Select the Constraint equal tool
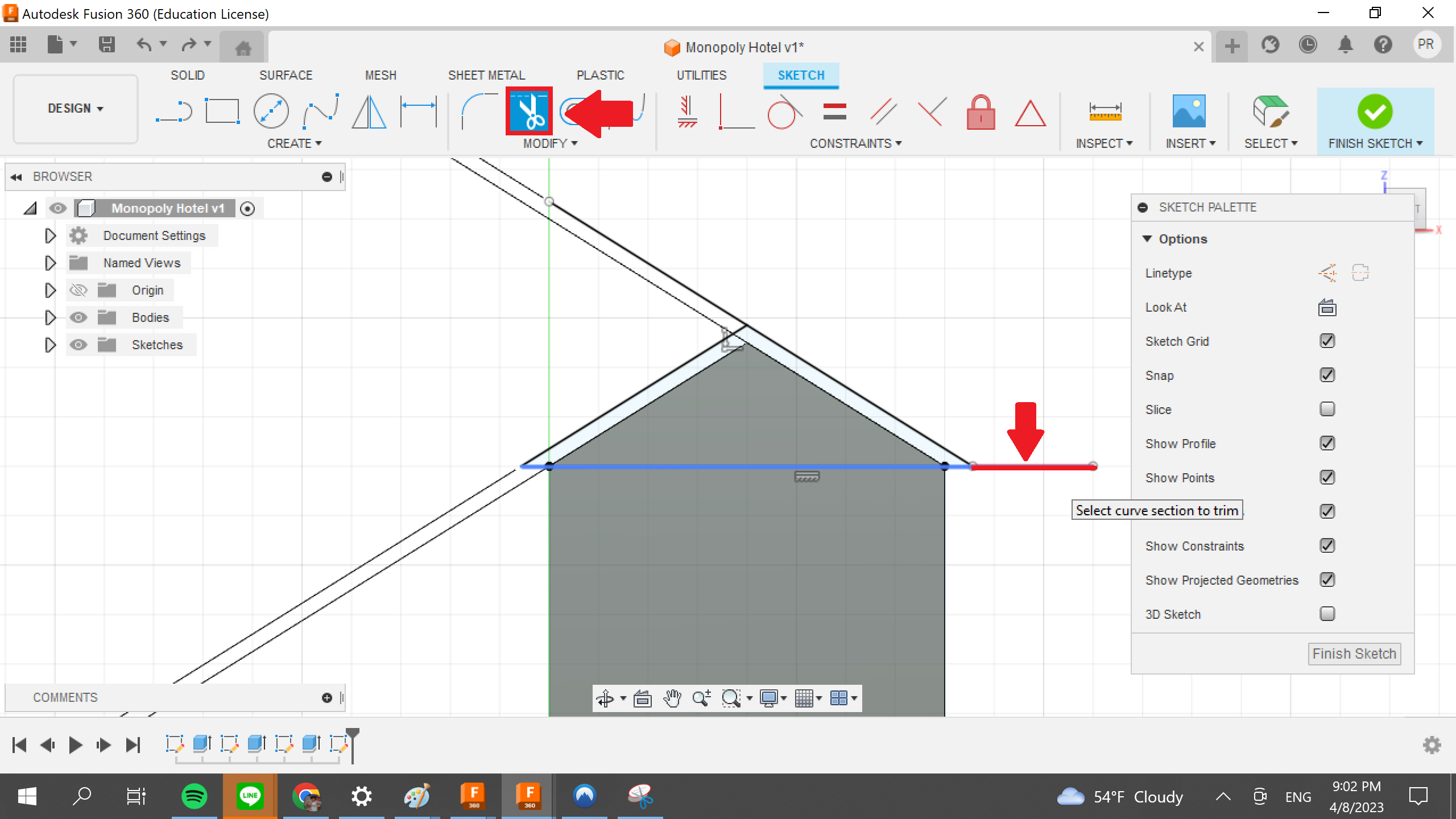 click(835, 111)
